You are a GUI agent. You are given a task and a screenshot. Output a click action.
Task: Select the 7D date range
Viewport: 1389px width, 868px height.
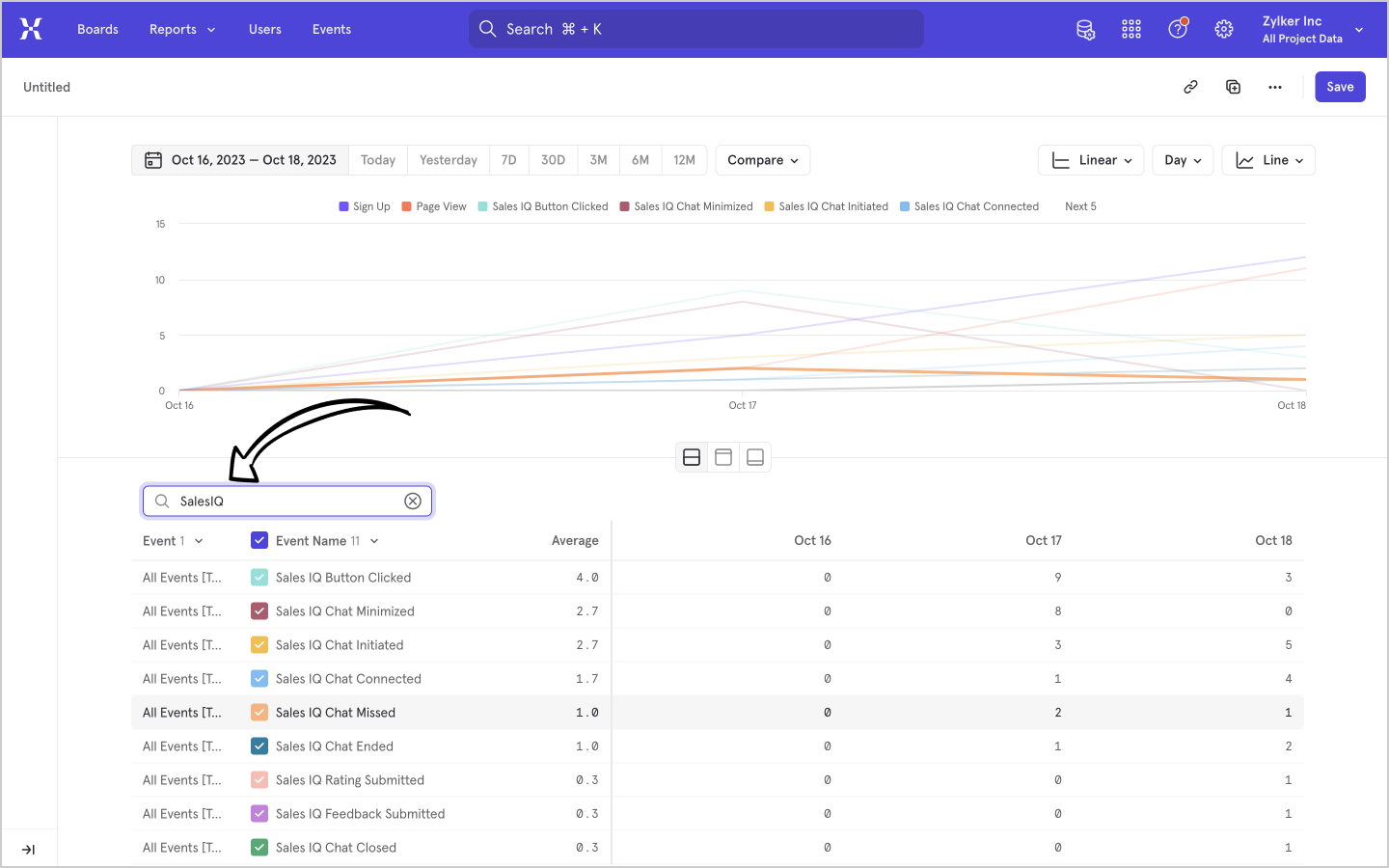[509, 160]
